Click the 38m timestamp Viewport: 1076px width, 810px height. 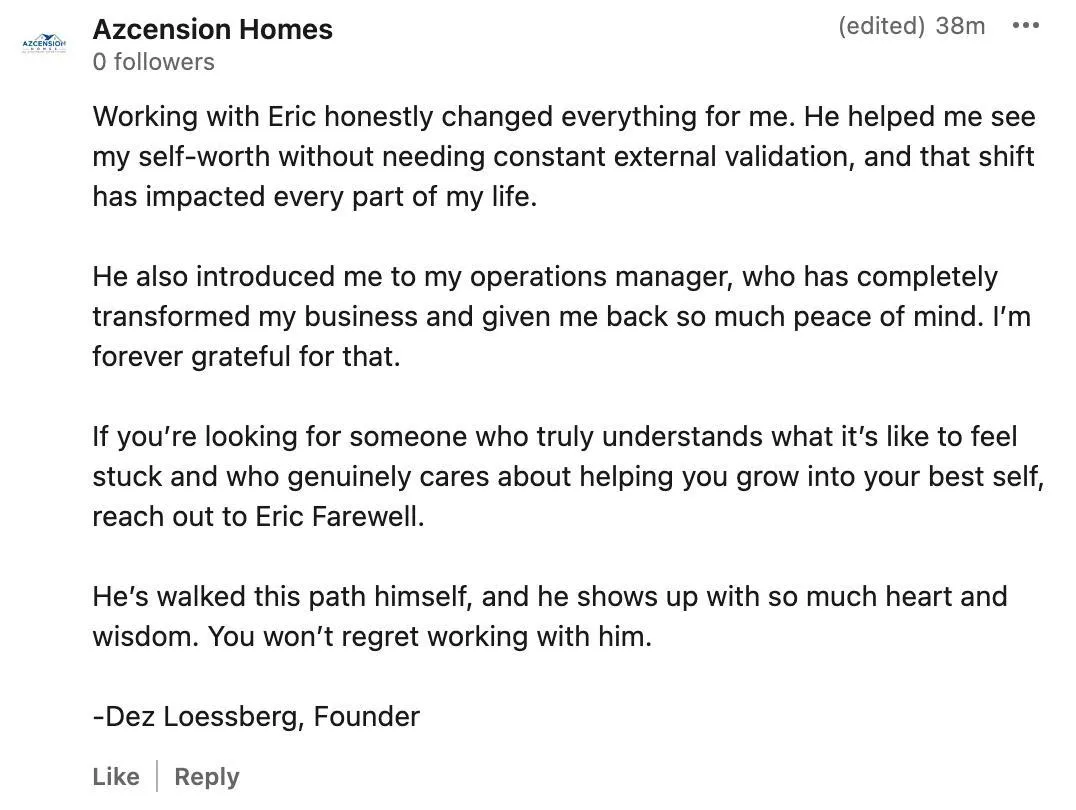point(960,26)
